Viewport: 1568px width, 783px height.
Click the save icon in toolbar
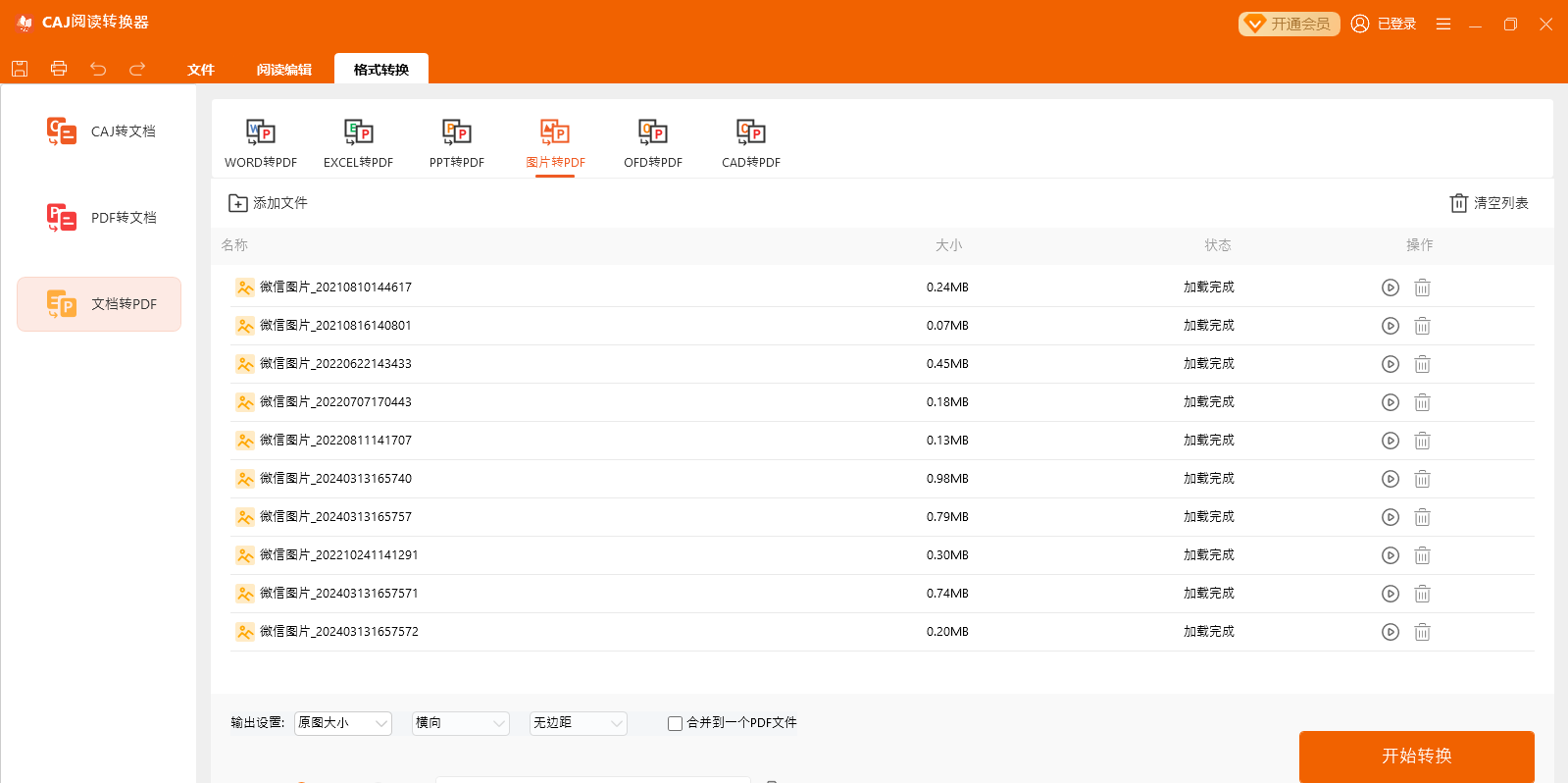[x=20, y=69]
